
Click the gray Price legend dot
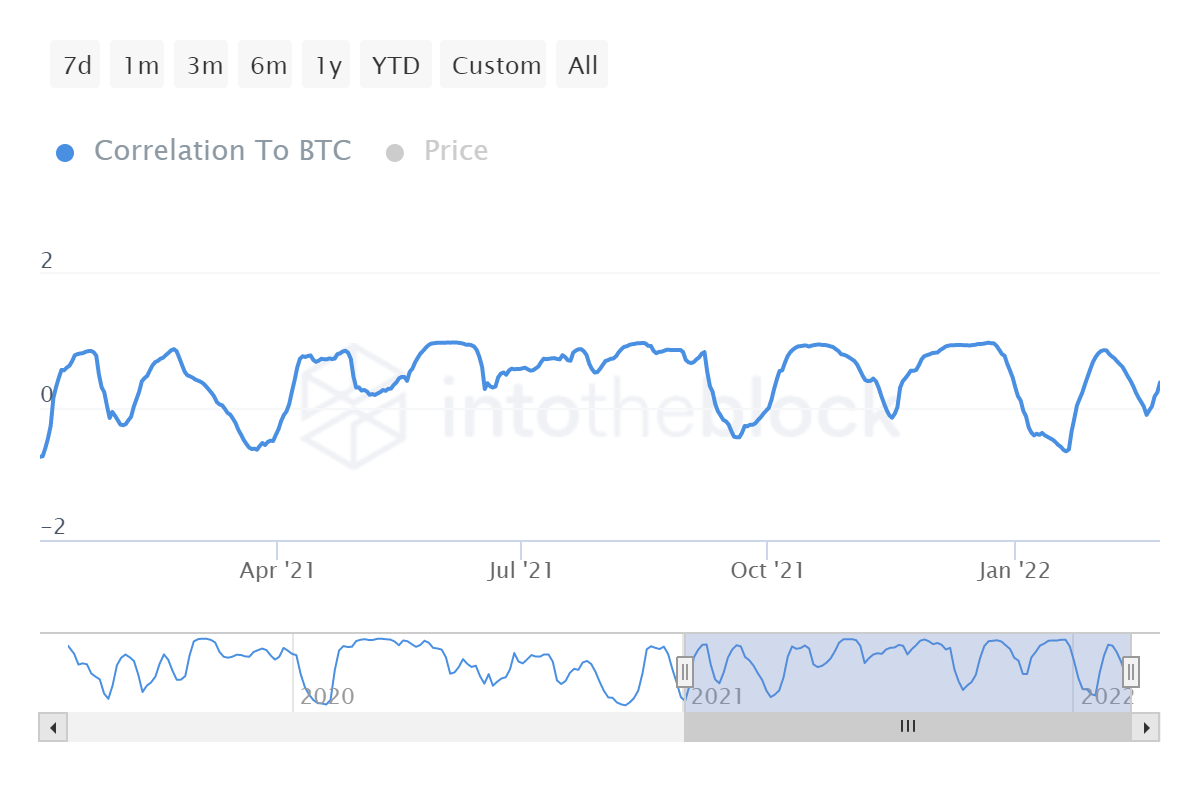[394, 153]
